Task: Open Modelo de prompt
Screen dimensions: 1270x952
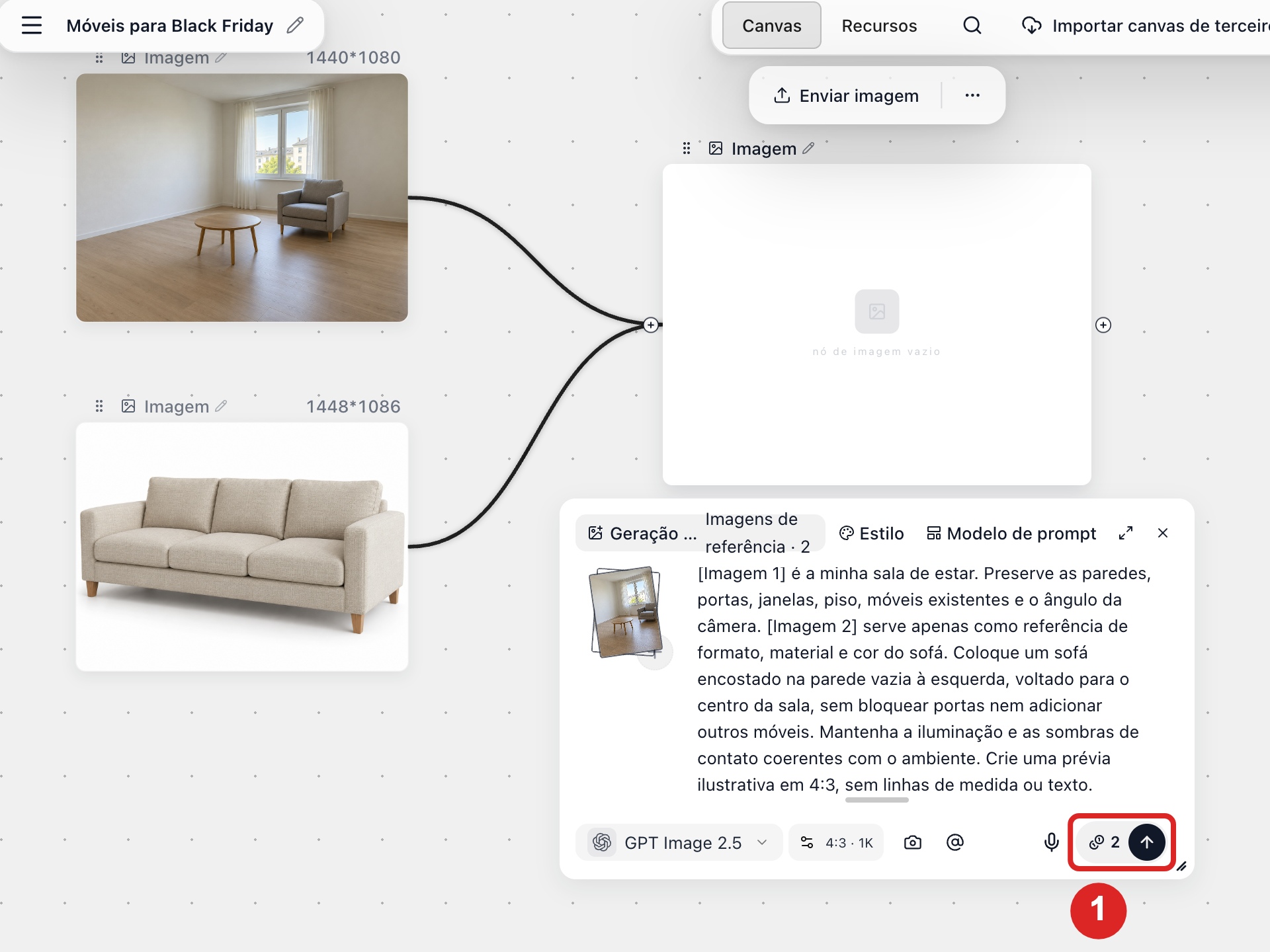Action: [x=1011, y=533]
